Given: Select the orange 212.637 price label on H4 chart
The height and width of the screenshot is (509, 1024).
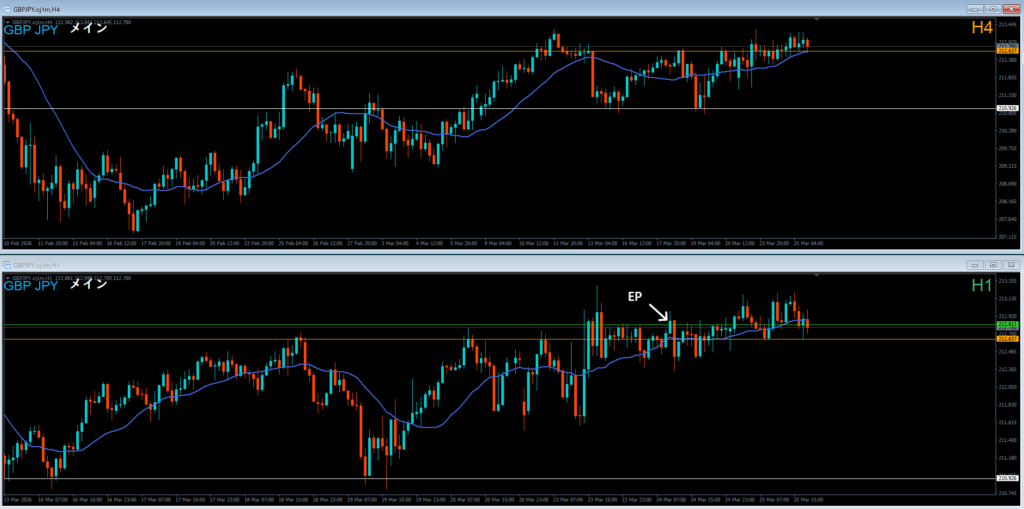Looking at the screenshot, I should [1006, 50].
